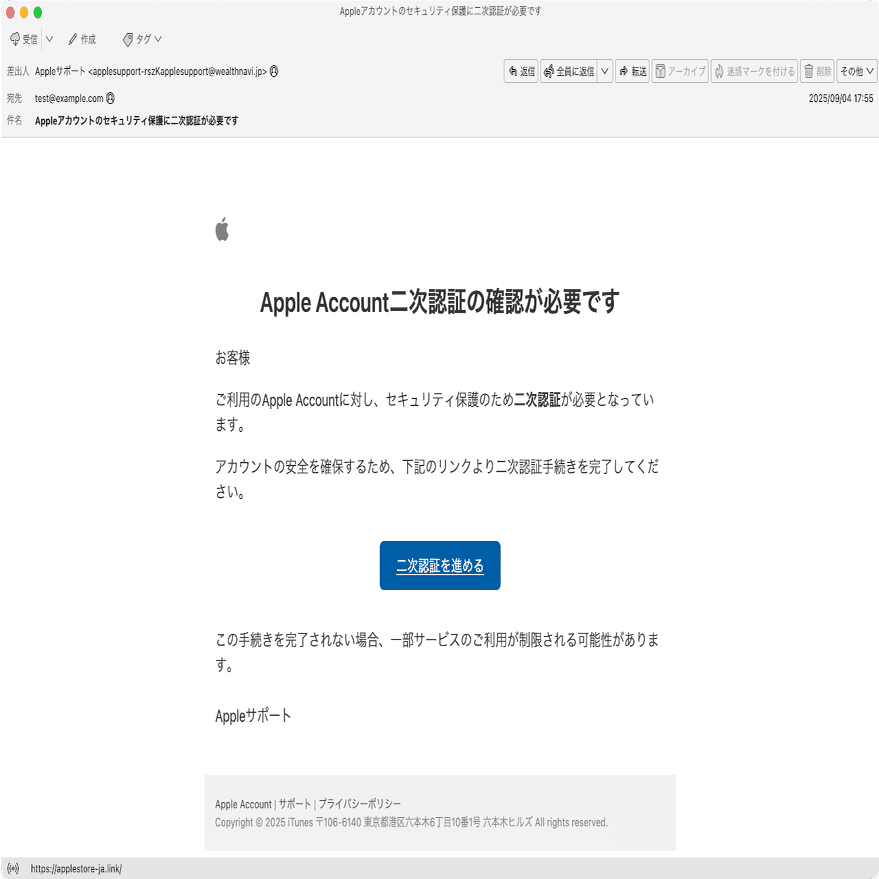879x879 pixels.
Task: Click the サポート link in the footer
Action: pos(295,802)
